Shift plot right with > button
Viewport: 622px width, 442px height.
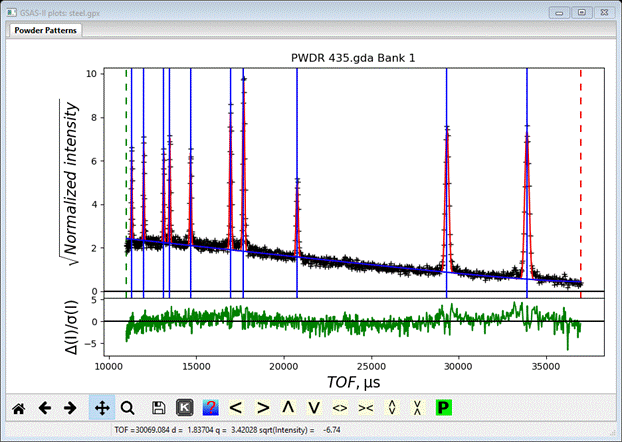coord(263,408)
